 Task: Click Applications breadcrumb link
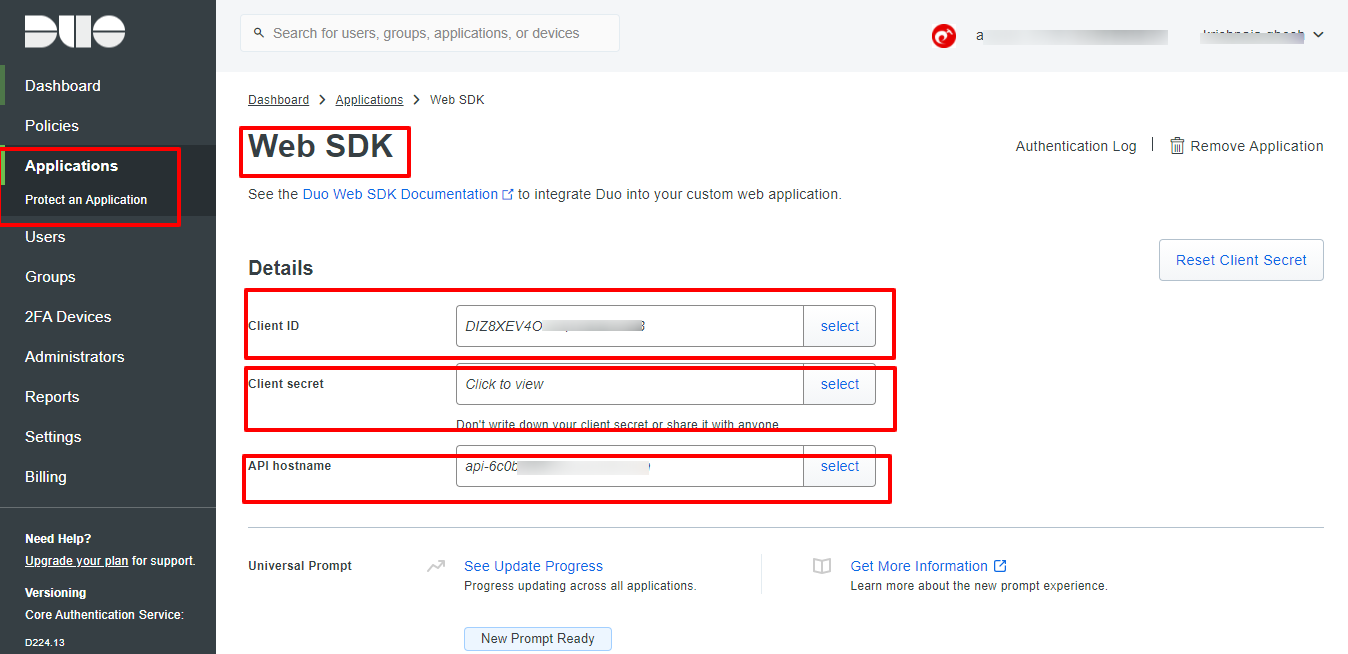click(x=369, y=100)
